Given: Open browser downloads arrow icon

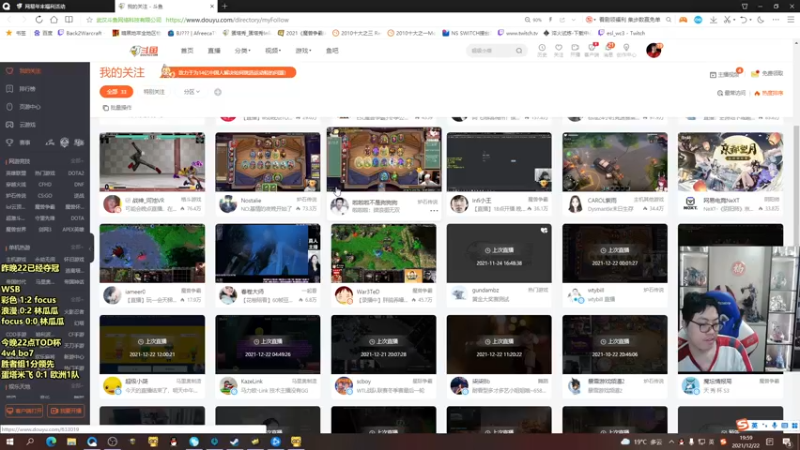Looking at the screenshot, I should coord(713,19).
